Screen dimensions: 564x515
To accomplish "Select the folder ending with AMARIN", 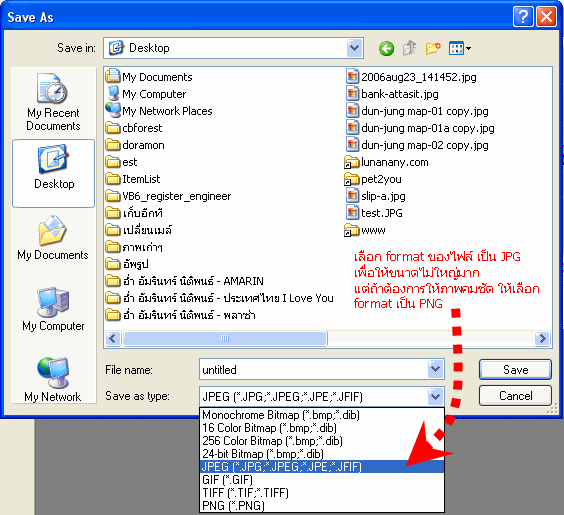I will tap(185, 281).
